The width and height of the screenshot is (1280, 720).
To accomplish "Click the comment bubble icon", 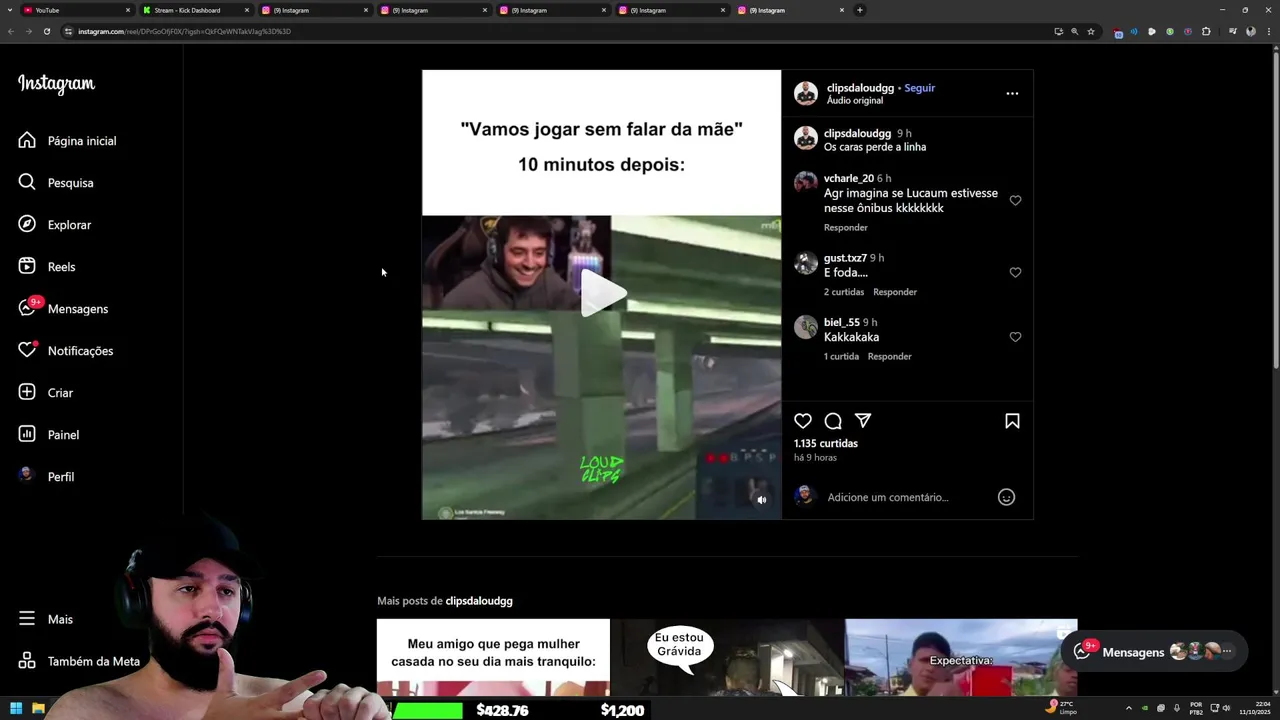I will point(833,421).
